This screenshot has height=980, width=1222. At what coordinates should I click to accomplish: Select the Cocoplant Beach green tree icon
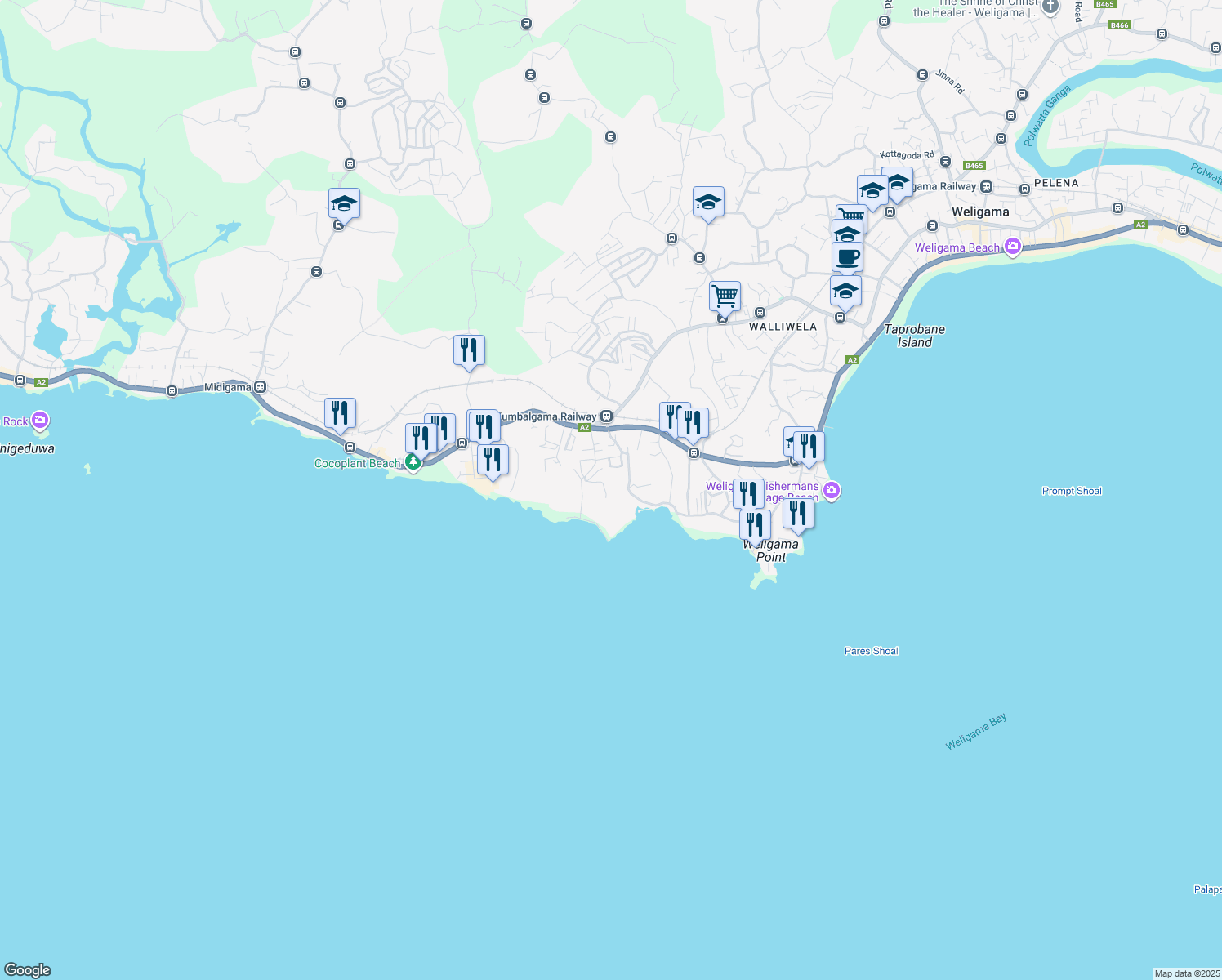coord(413,463)
